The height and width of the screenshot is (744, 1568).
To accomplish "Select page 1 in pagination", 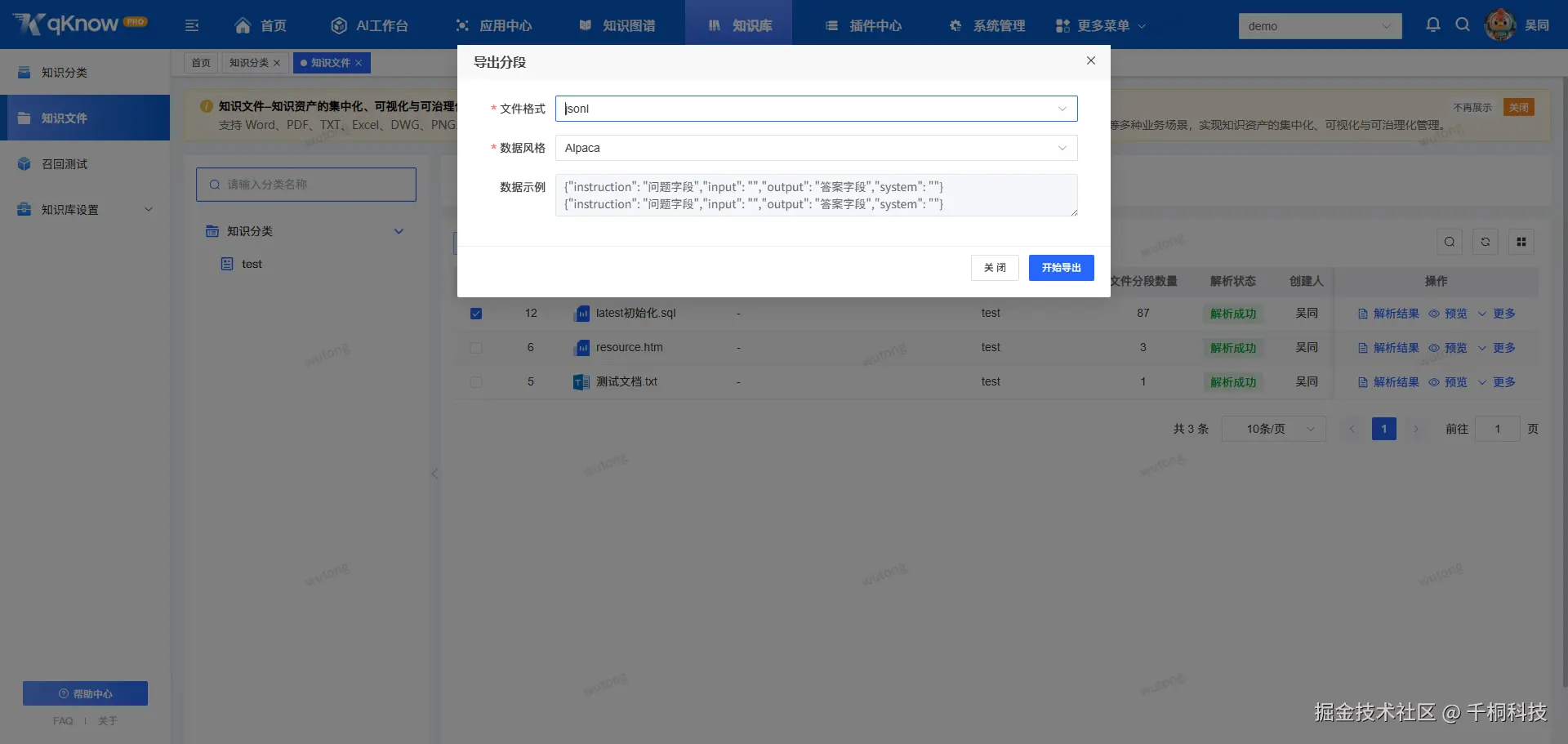I will [x=1384, y=429].
